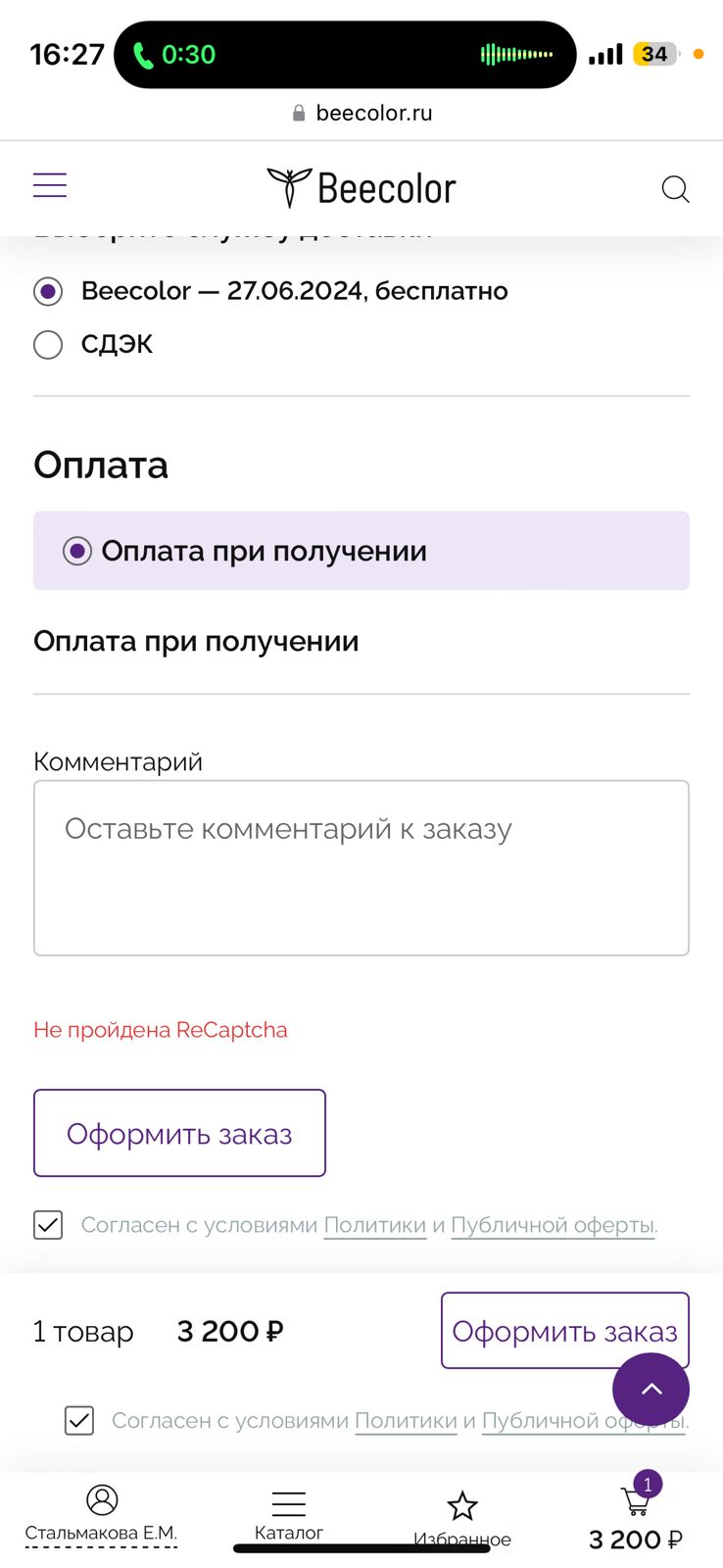Viewport: 723px width, 1568px height.
Task: Toggle the agreement checkbox in sticky footer
Action: (79, 1421)
